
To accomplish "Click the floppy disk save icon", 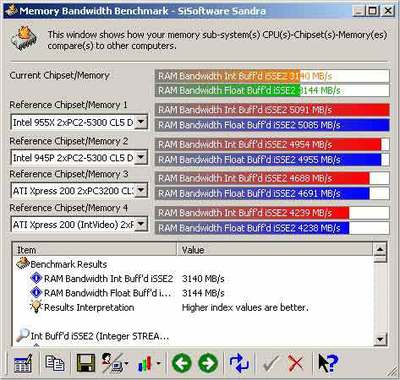I will pos(86,363).
